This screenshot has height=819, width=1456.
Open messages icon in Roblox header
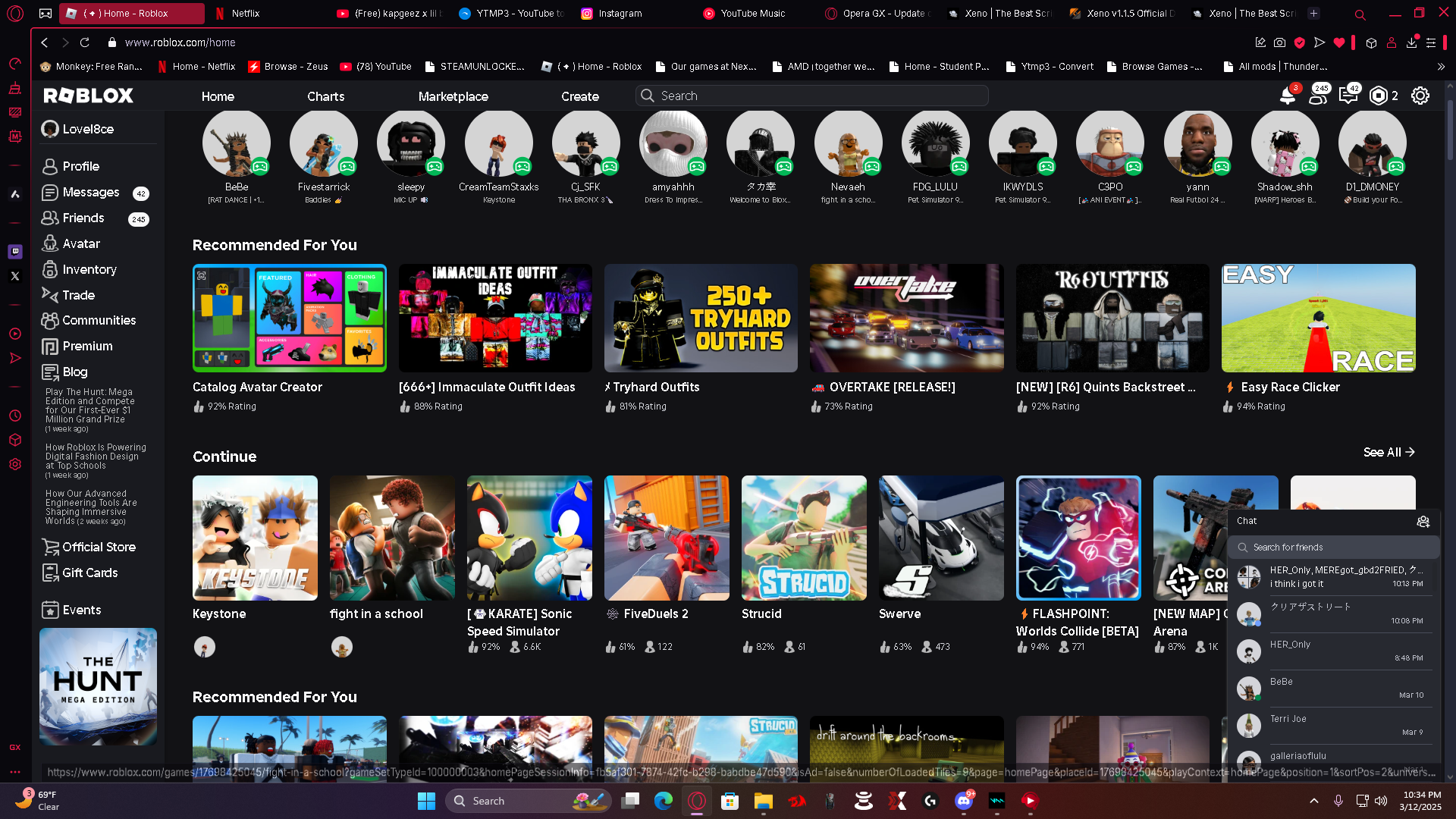[1348, 96]
